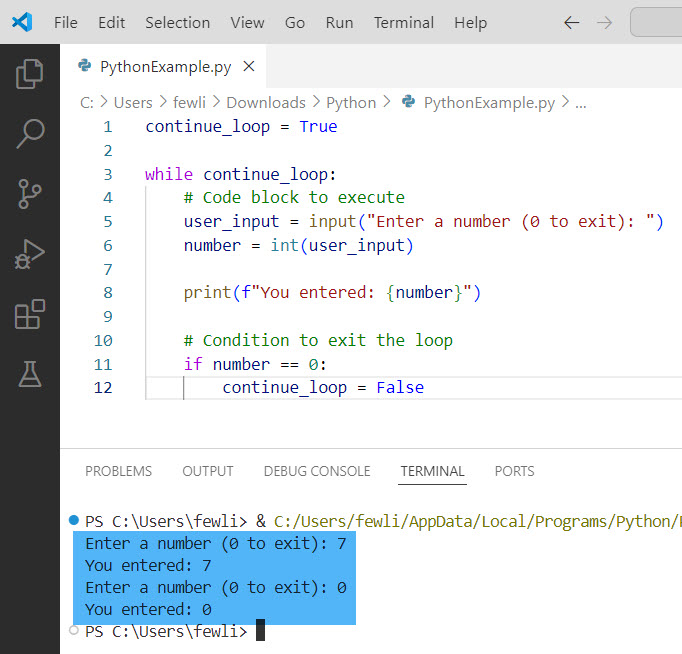Click the command center search box

656,22
